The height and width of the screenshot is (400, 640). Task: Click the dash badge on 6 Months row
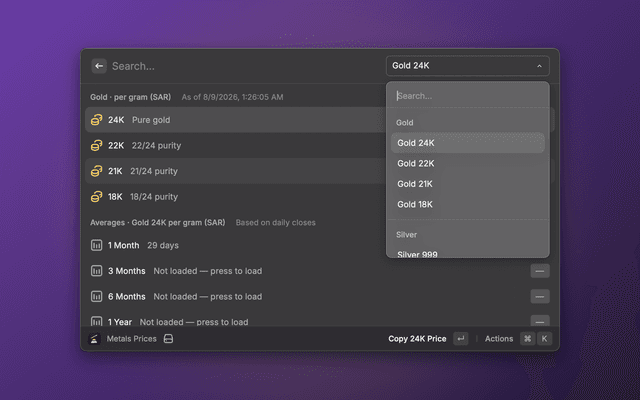coord(540,296)
